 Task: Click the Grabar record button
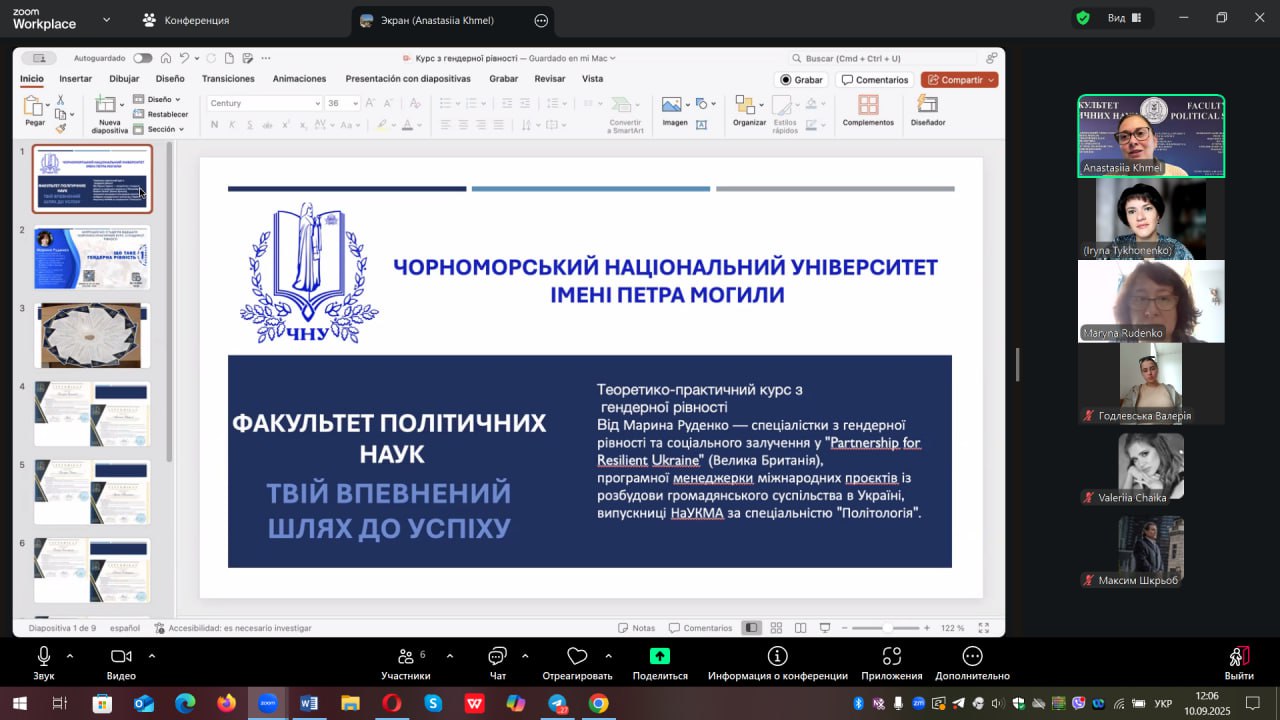point(802,80)
